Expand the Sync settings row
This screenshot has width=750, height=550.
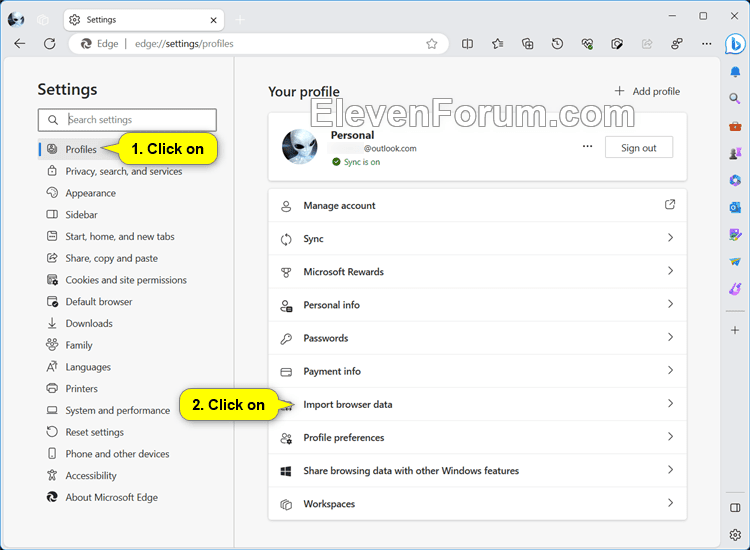477,238
